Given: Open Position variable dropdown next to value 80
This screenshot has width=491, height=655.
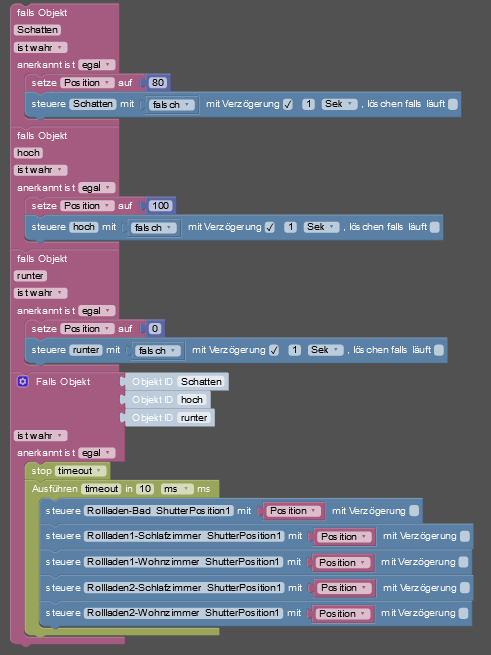Looking at the screenshot, I should [87, 83].
